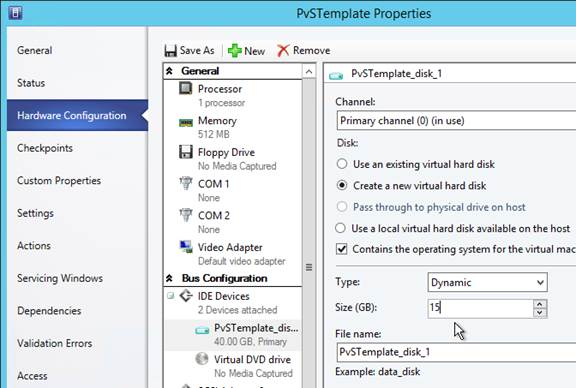576x388 pixels.
Task: Increase Size (GB) with up arrow
Action: tap(540, 304)
